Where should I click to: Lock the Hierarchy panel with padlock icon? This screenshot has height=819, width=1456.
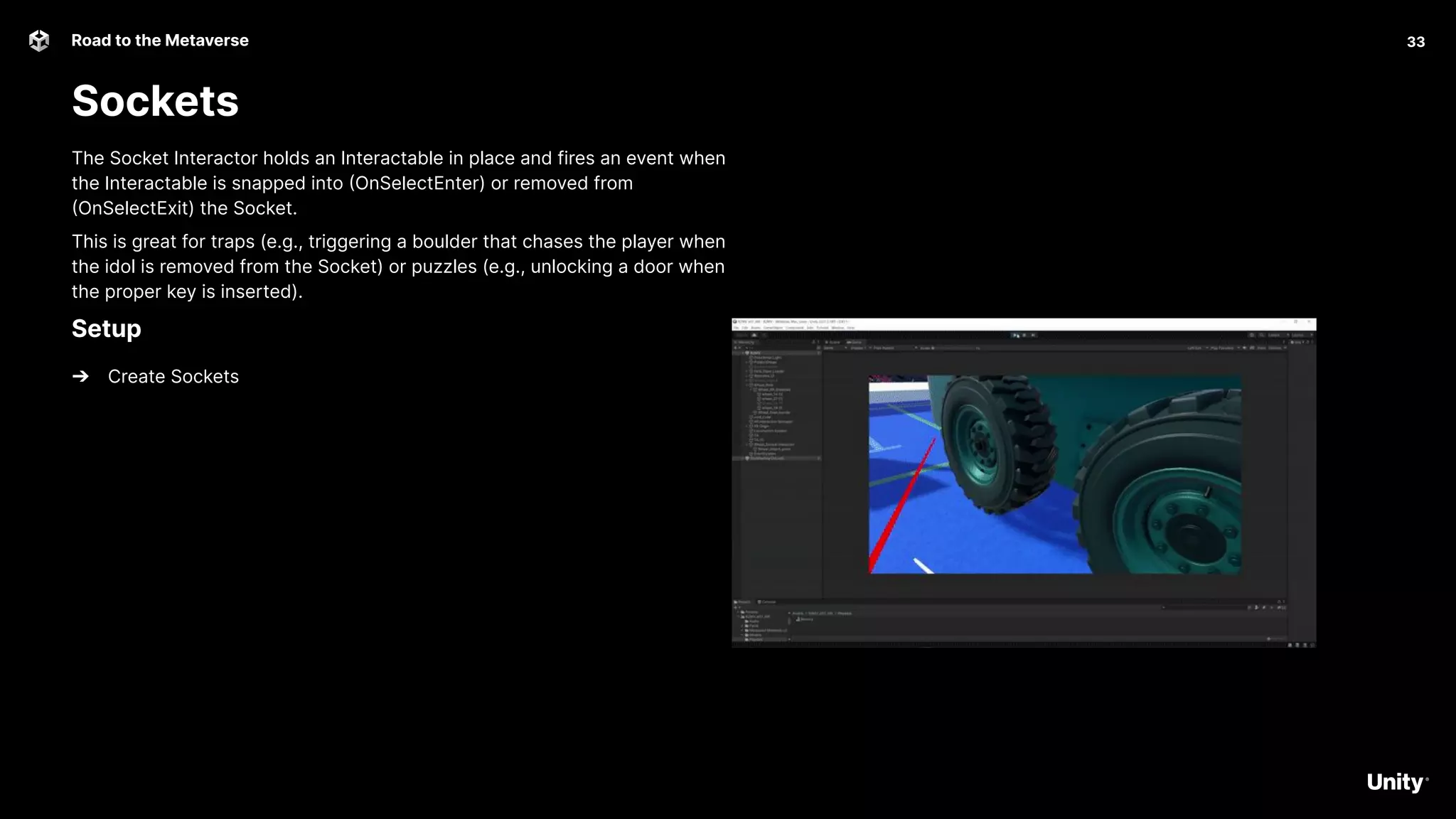tap(813, 342)
